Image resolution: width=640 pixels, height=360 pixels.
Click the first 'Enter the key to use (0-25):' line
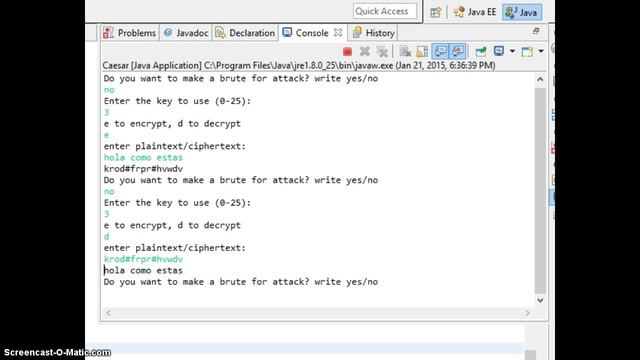point(177,101)
